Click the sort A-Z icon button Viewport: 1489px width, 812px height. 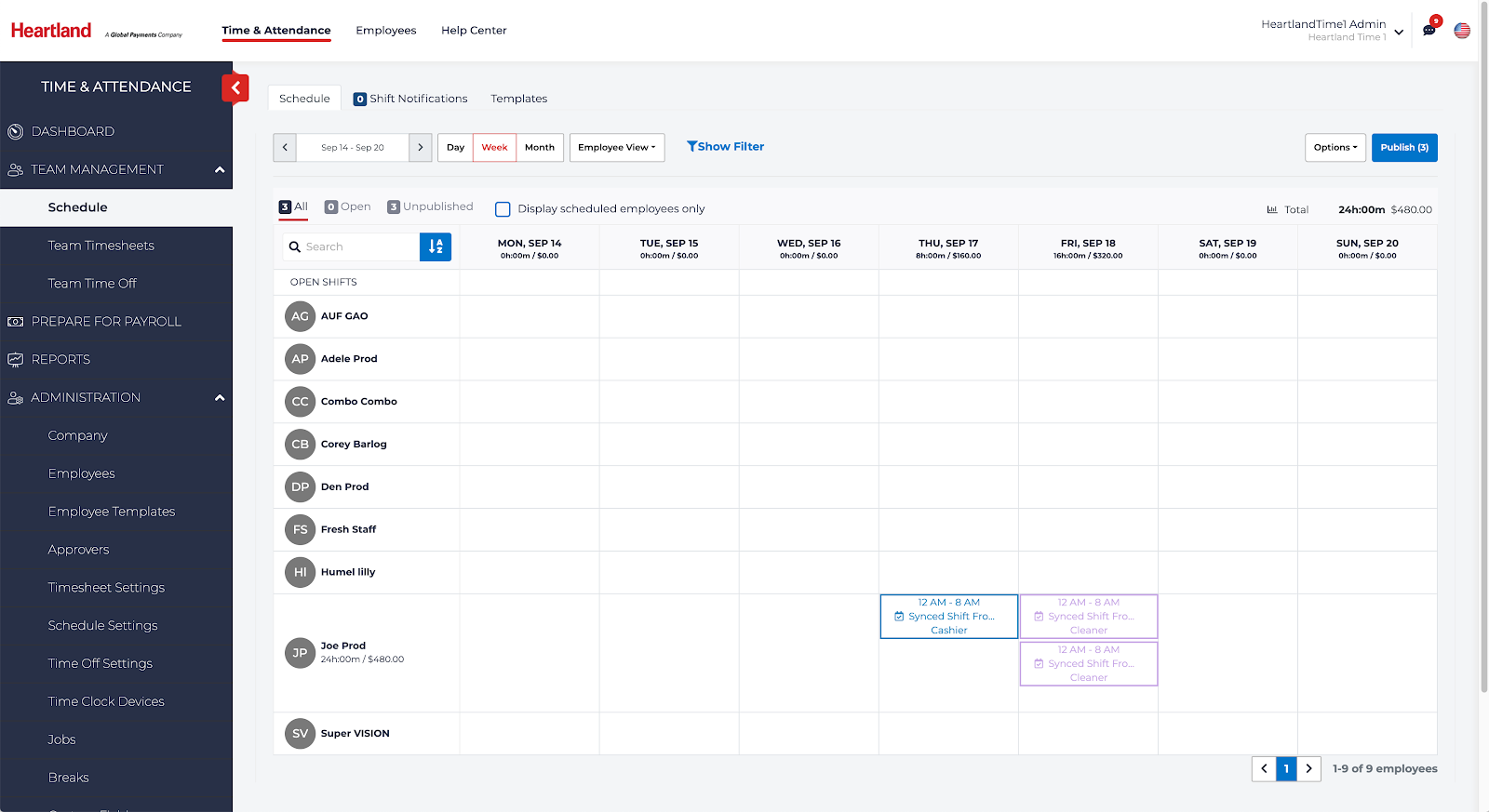click(x=436, y=246)
